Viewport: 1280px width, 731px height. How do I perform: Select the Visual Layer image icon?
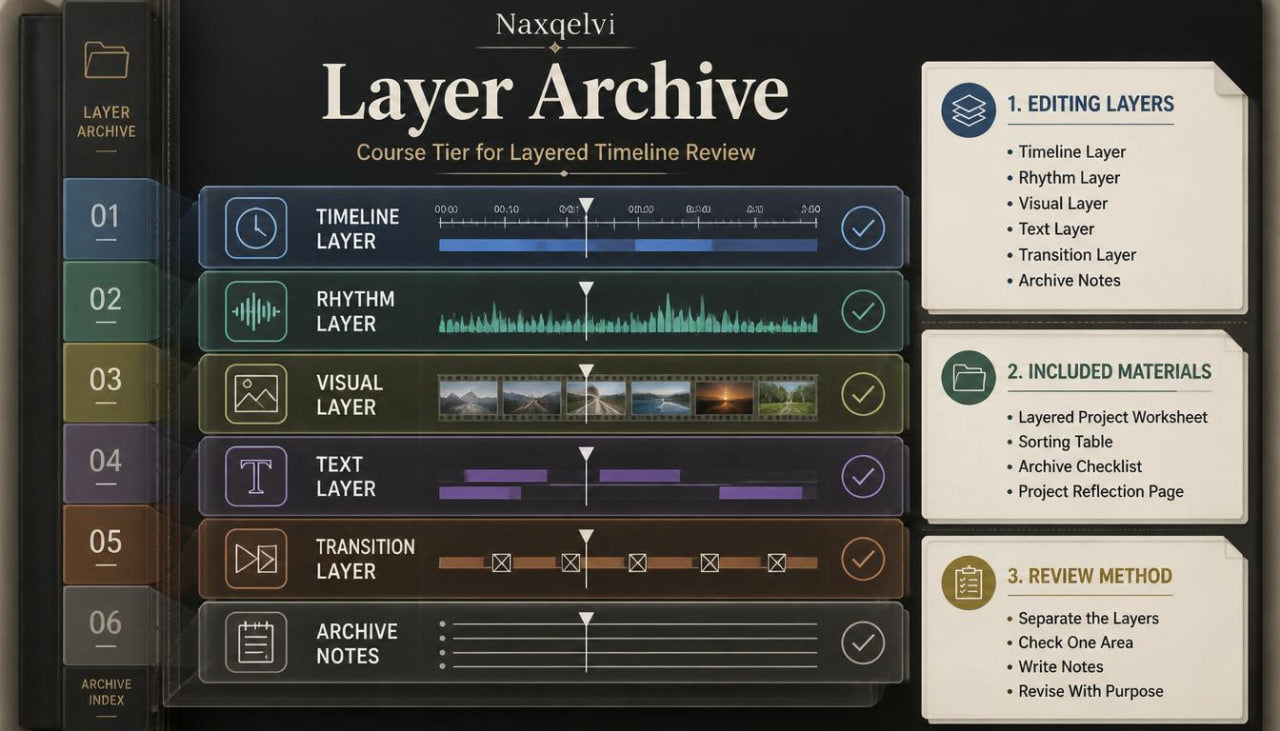[256, 394]
